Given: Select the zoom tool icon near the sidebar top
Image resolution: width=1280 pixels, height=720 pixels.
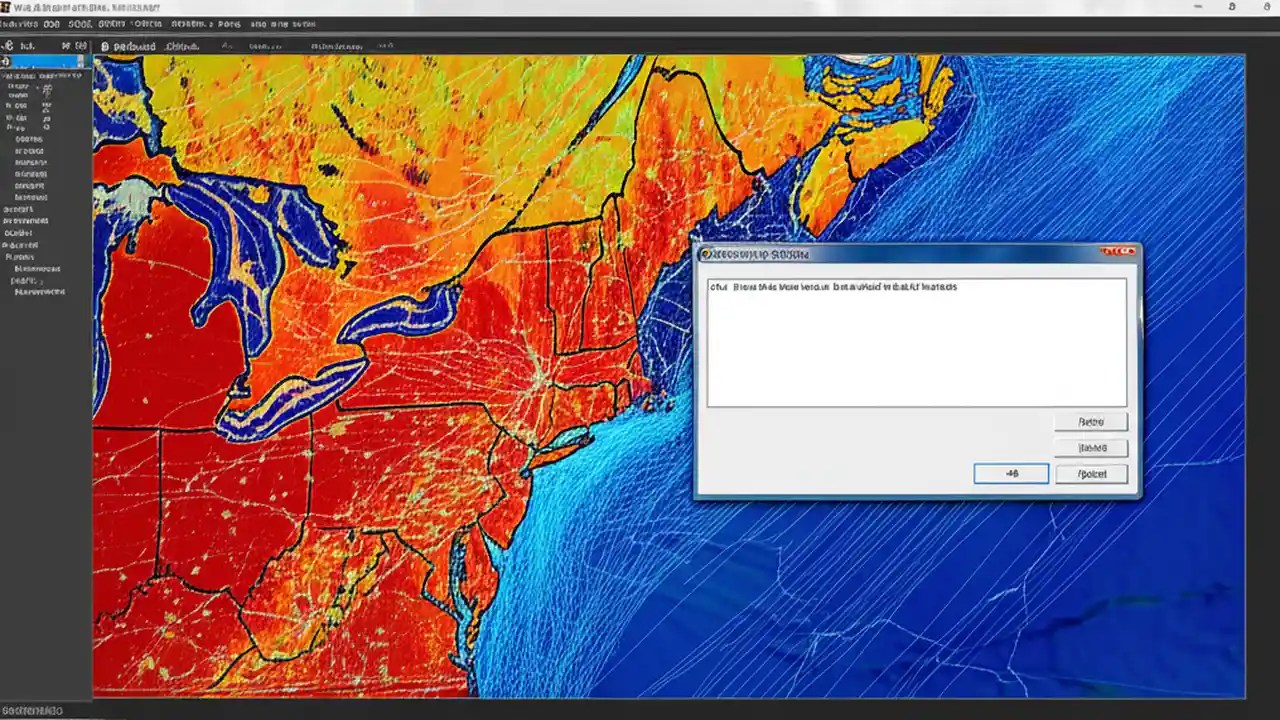Looking at the screenshot, I should pos(80,45).
